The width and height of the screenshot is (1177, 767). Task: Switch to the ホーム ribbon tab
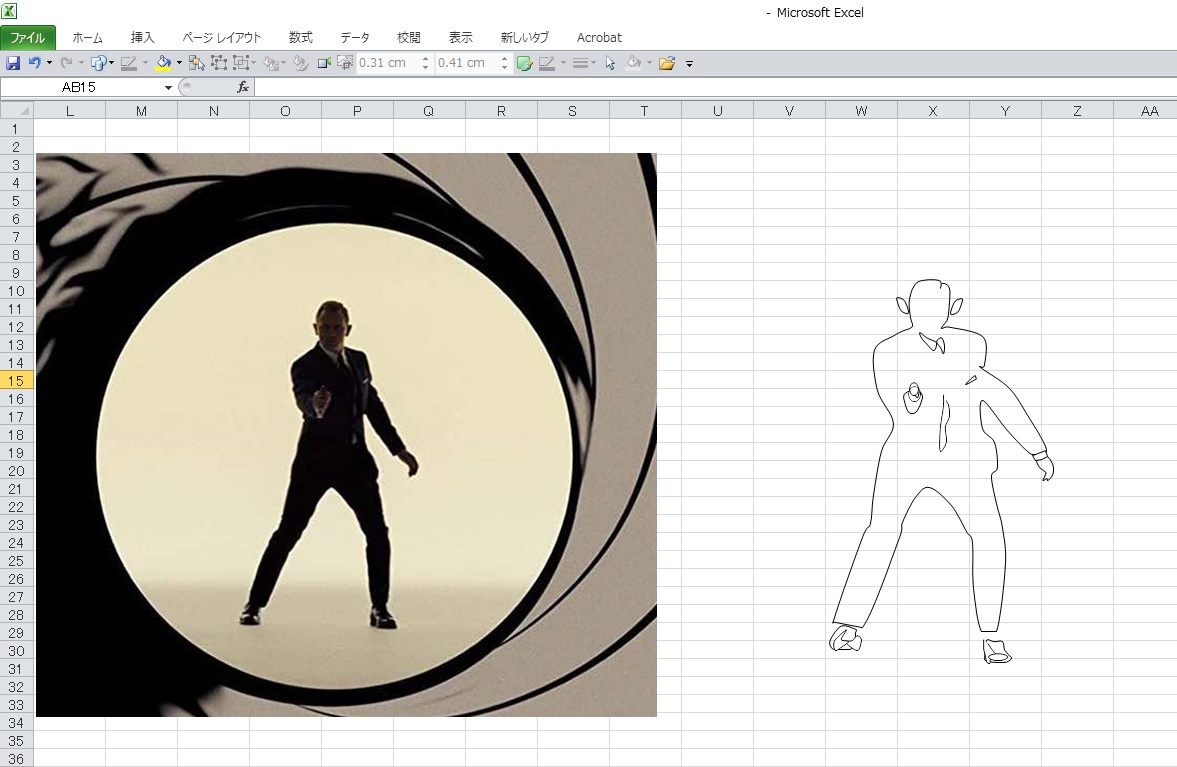click(88, 38)
